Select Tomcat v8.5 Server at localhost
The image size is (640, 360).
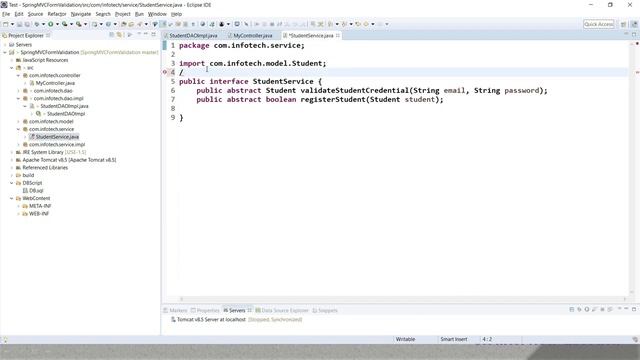click(x=211, y=320)
